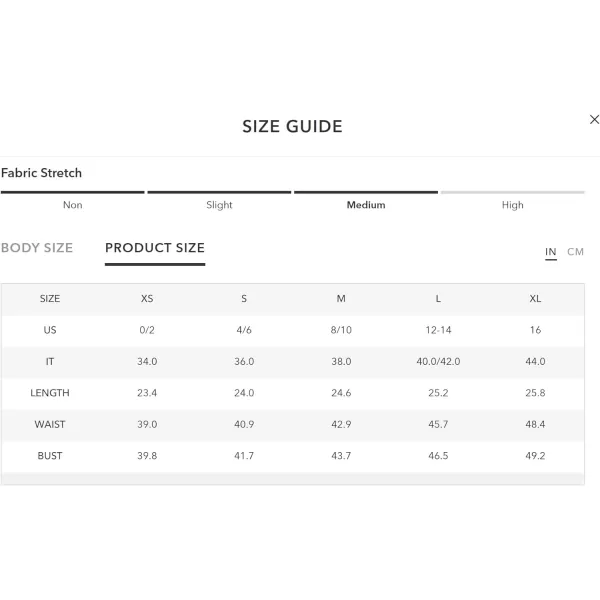Click the Non stretch bar segment
600x600 pixels.
click(x=73, y=192)
